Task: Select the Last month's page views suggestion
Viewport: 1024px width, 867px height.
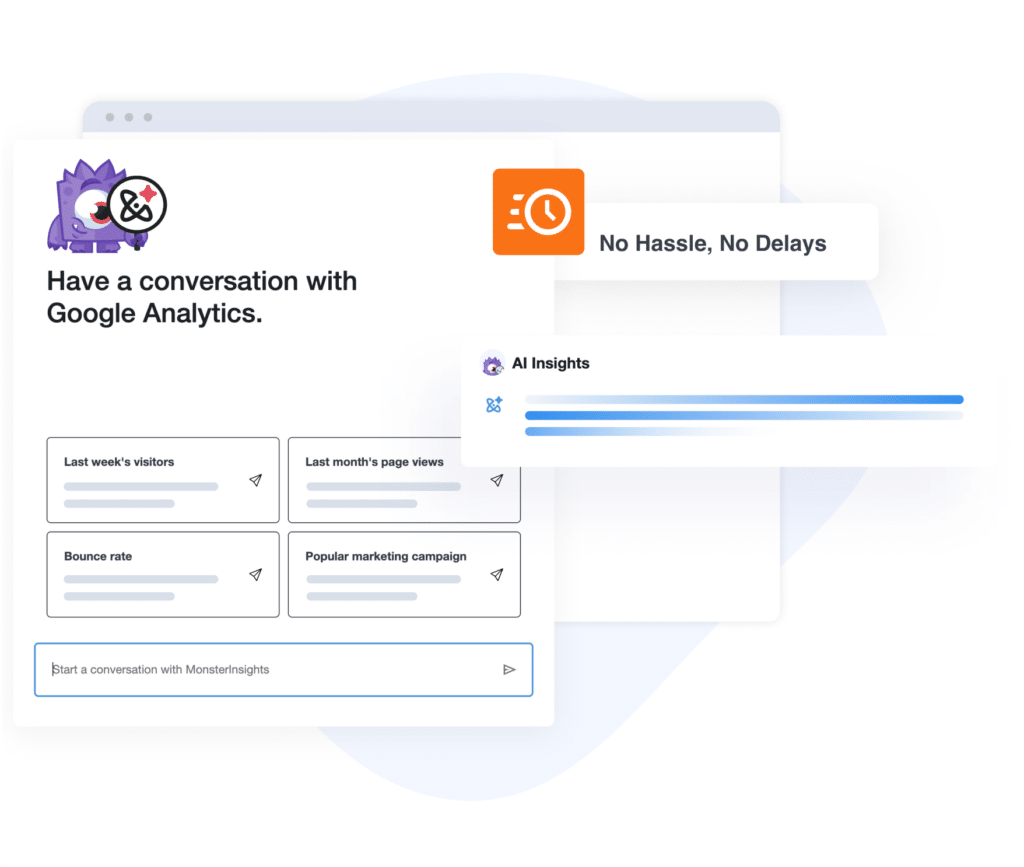Action: 404,480
